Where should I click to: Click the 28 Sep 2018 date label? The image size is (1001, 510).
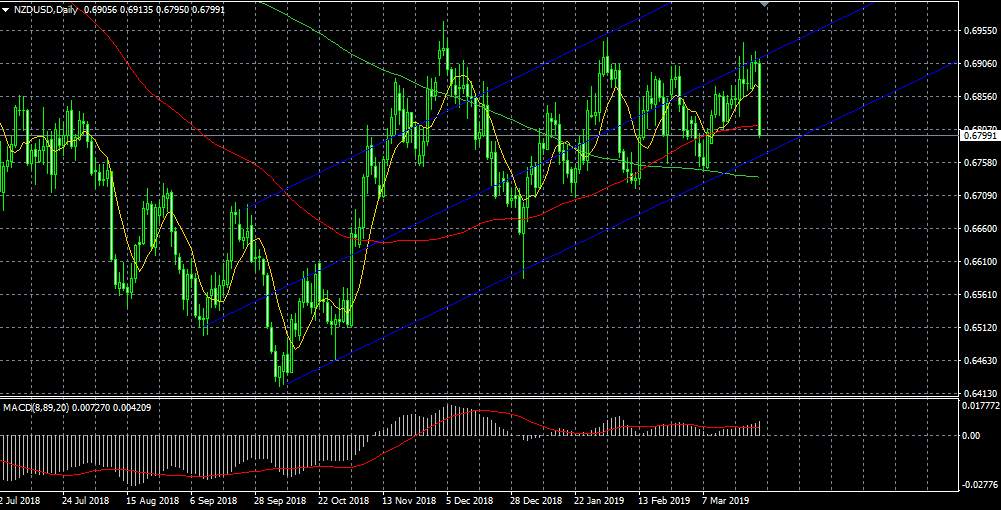[278, 501]
